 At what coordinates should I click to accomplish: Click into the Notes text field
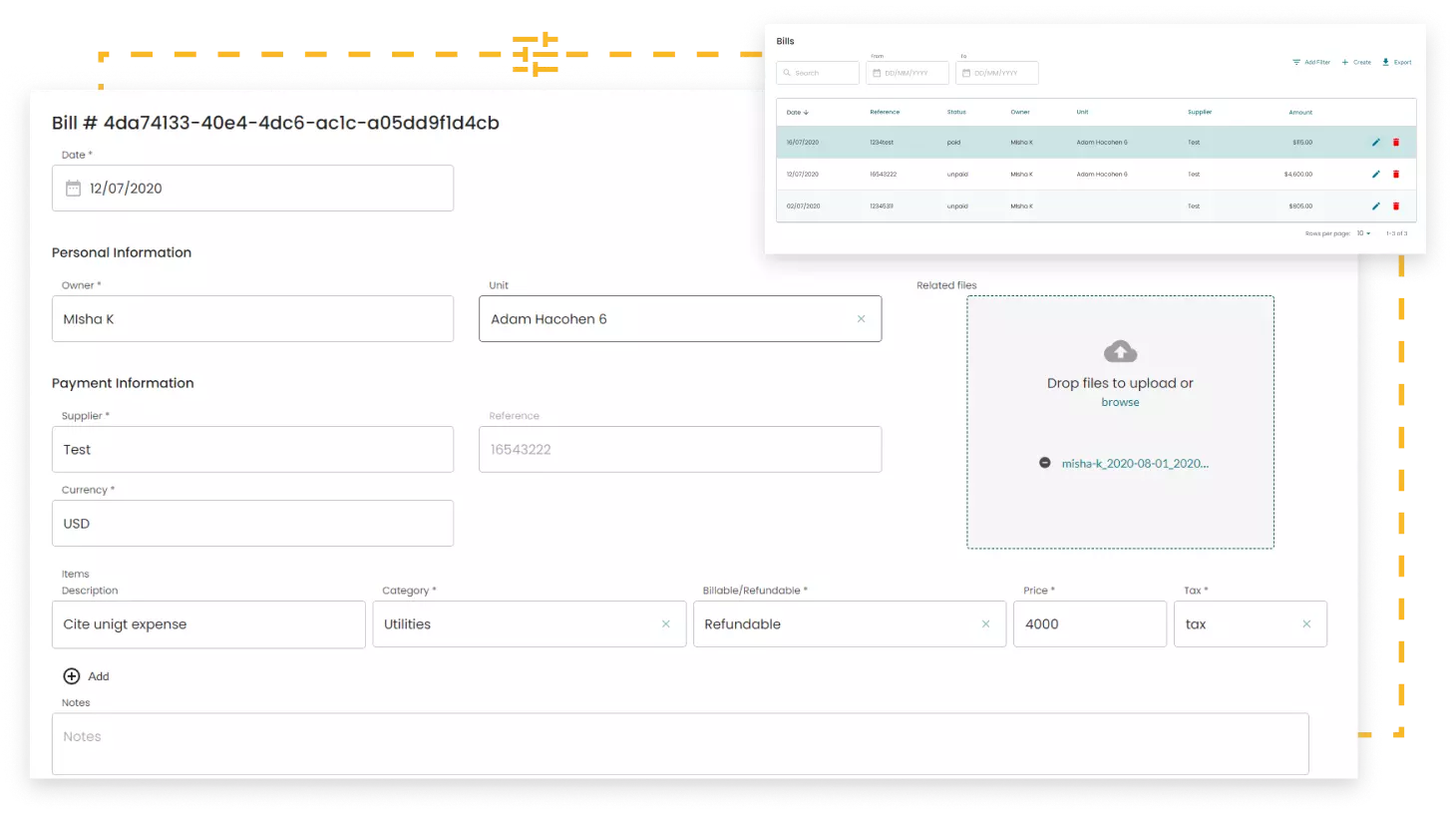679,743
